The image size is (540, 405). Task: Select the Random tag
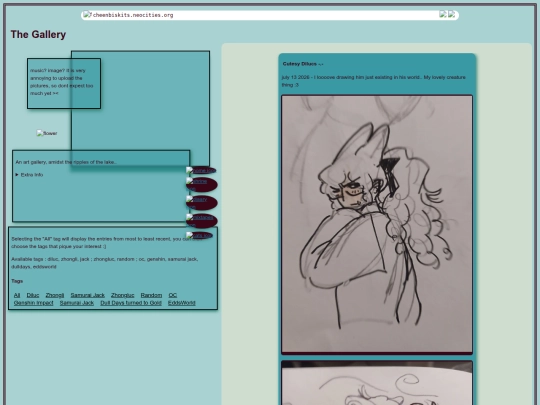pyautogui.click(x=151, y=295)
